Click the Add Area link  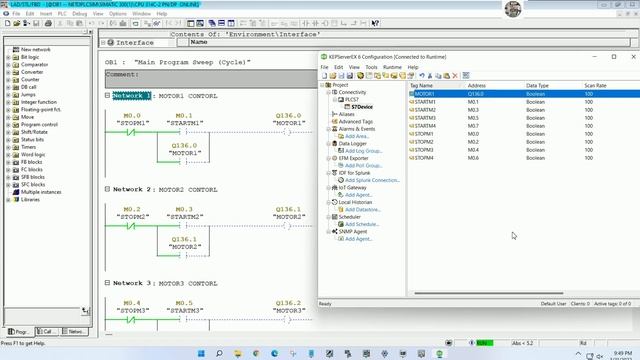click(357, 136)
